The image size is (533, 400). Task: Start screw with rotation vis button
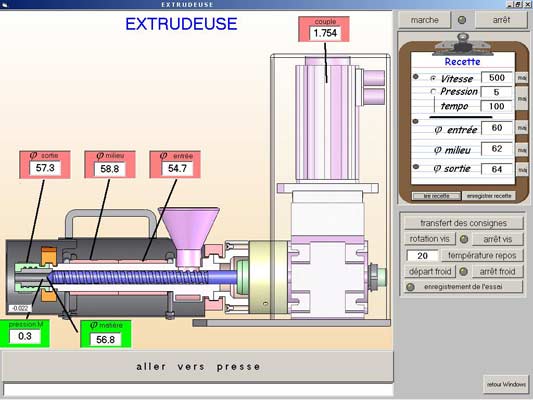[x=430, y=239]
